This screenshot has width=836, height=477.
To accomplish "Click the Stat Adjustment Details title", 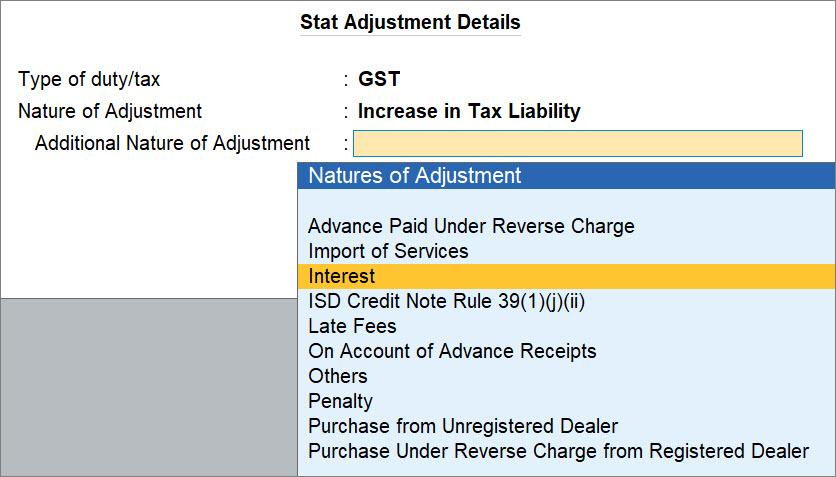I will (x=410, y=22).
